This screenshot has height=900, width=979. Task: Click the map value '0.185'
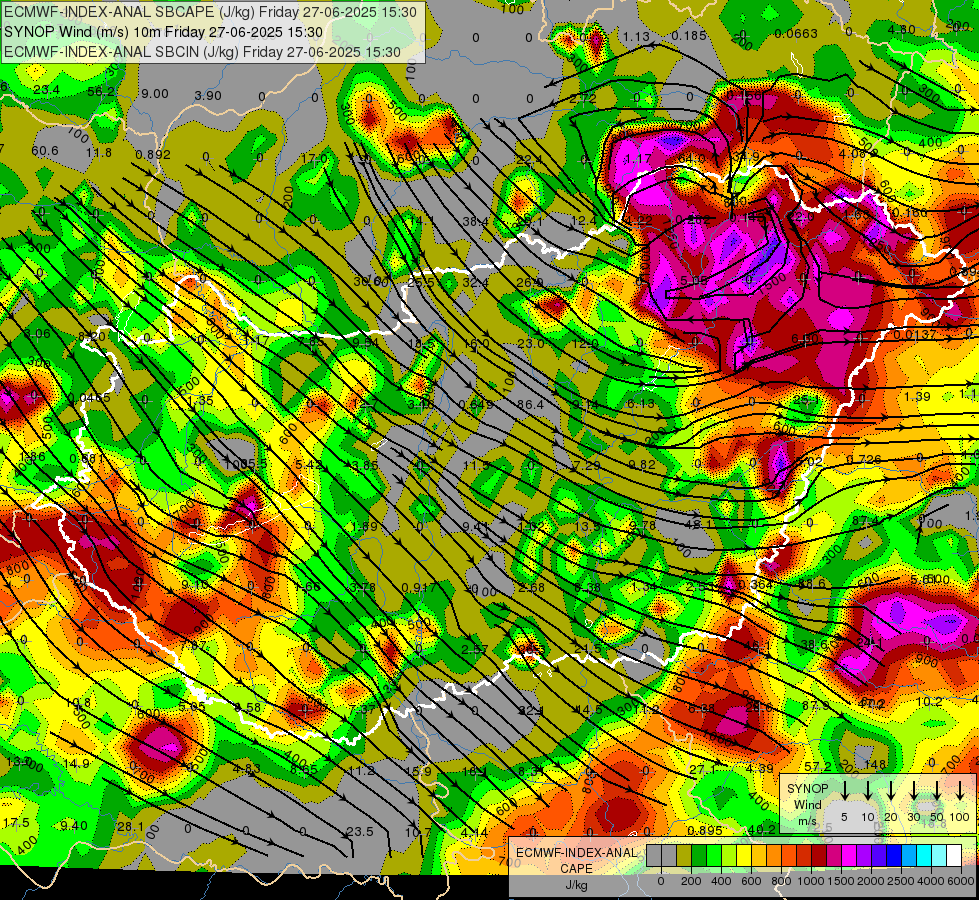689,36
